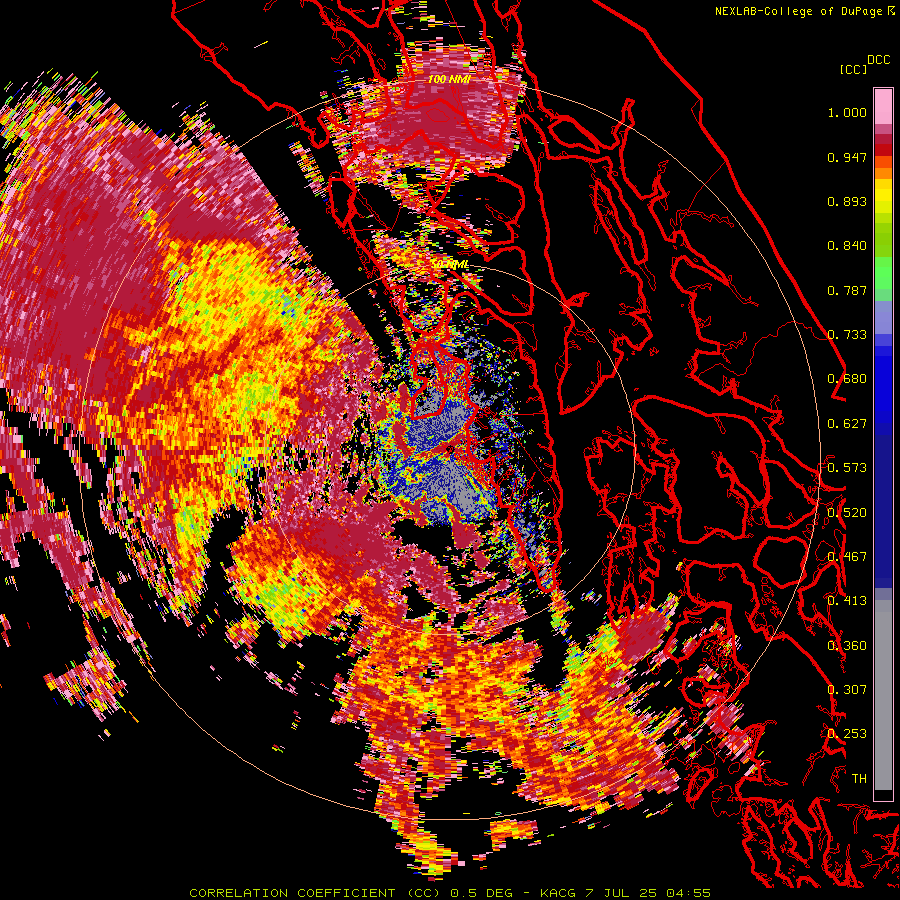
Task: Click the NEXLAB-College of DuPage credit text
Action: pyautogui.click(x=804, y=11)
